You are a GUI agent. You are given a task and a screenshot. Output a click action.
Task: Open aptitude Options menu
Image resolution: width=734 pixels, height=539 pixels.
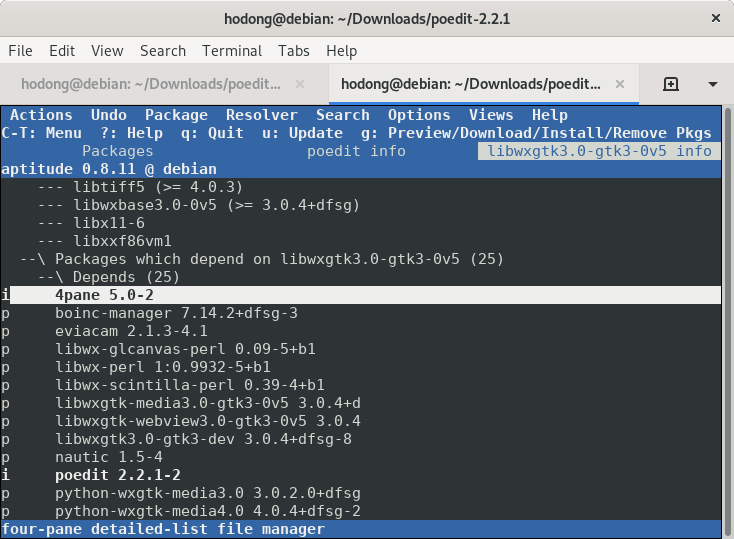pyautogui.click(x=419, y=115)
